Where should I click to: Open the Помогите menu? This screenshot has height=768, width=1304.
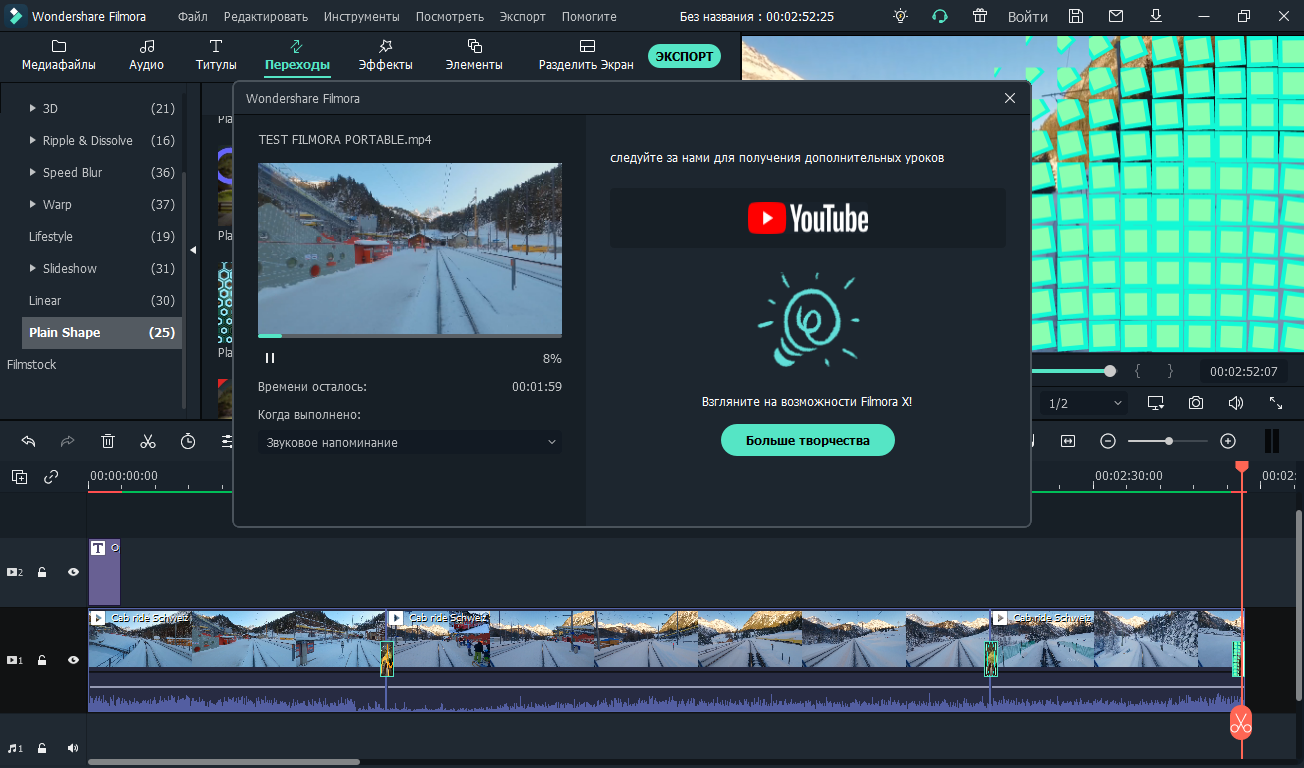click(589, 17)
